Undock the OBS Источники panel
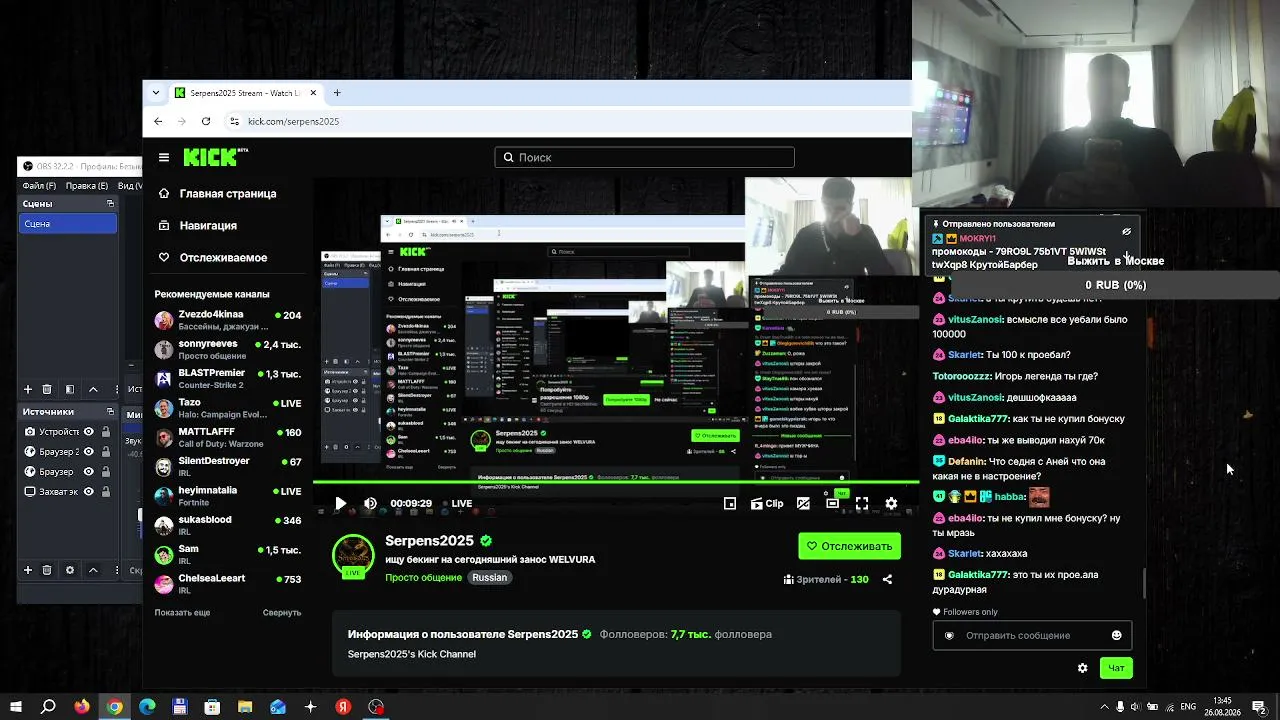The height and width of the screenshot is (720, 1280). click(x=110, y=412)
